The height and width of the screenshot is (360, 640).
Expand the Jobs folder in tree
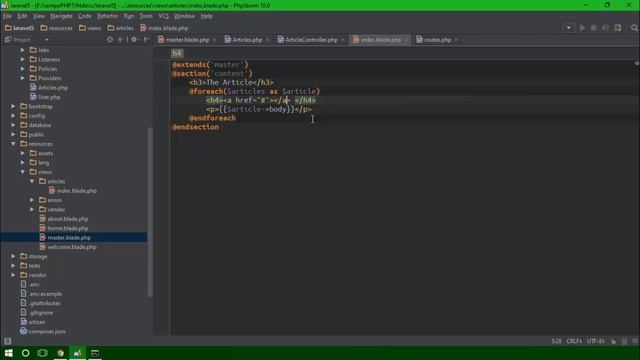23,50
